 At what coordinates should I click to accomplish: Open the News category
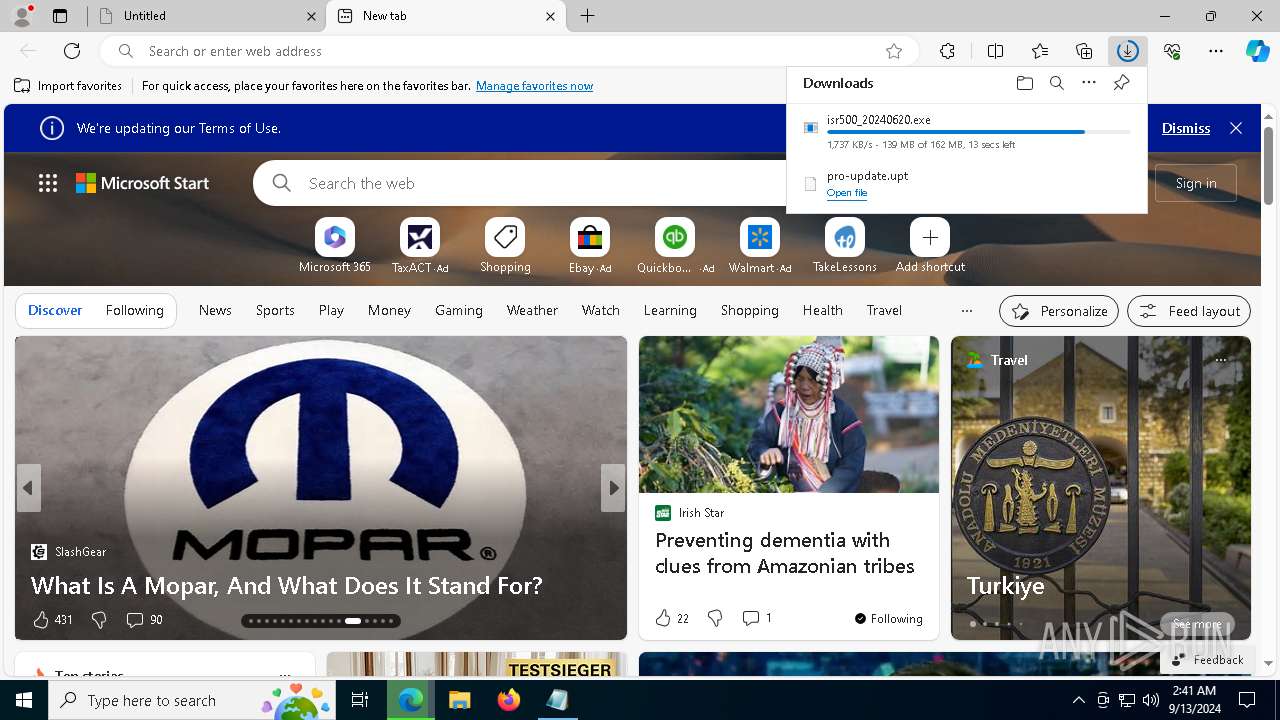pyautogui.click(x=215, y=311)
